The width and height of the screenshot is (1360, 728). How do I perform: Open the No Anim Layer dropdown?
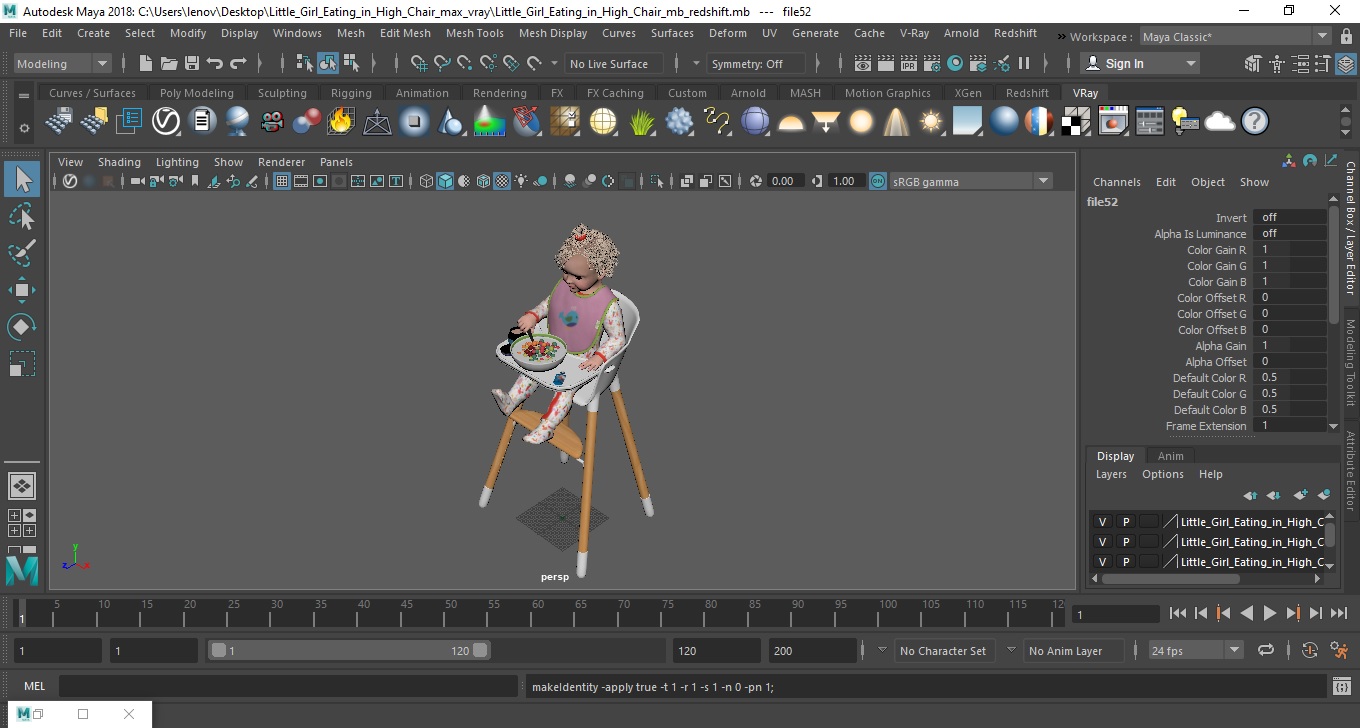1073,650
